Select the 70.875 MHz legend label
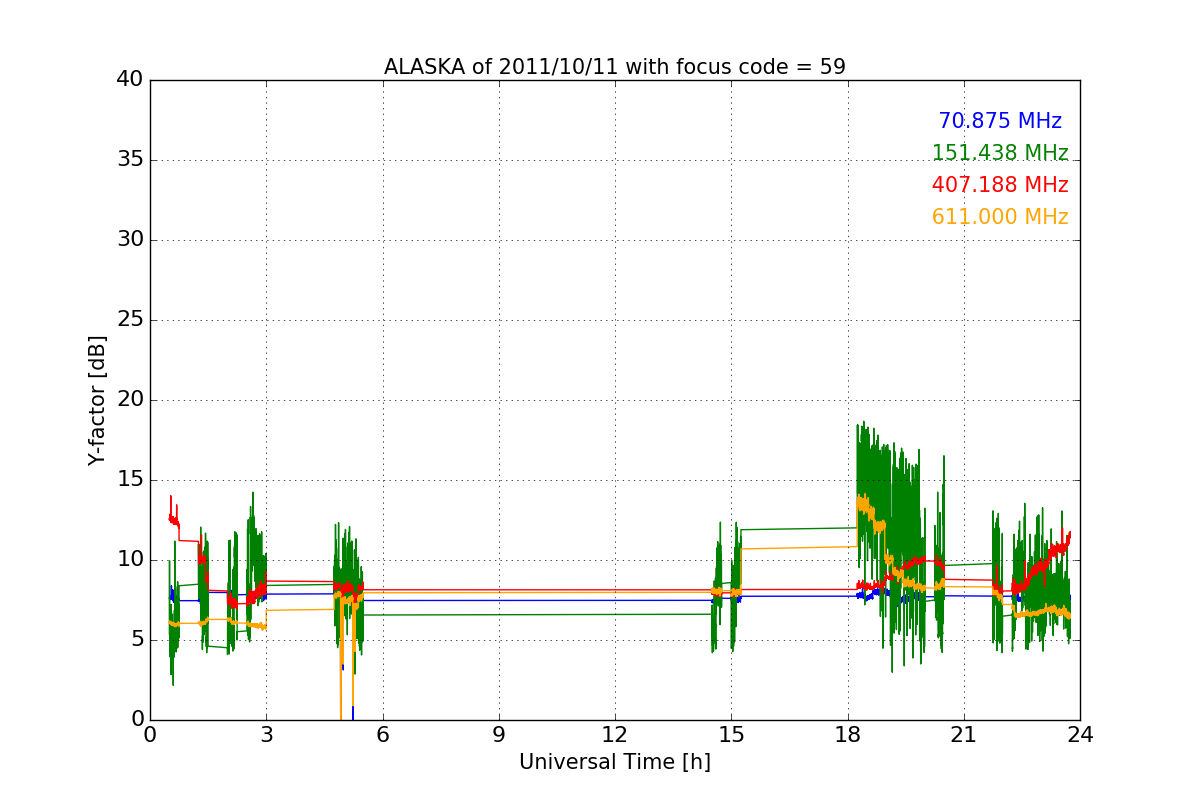 pos(1000,121)
